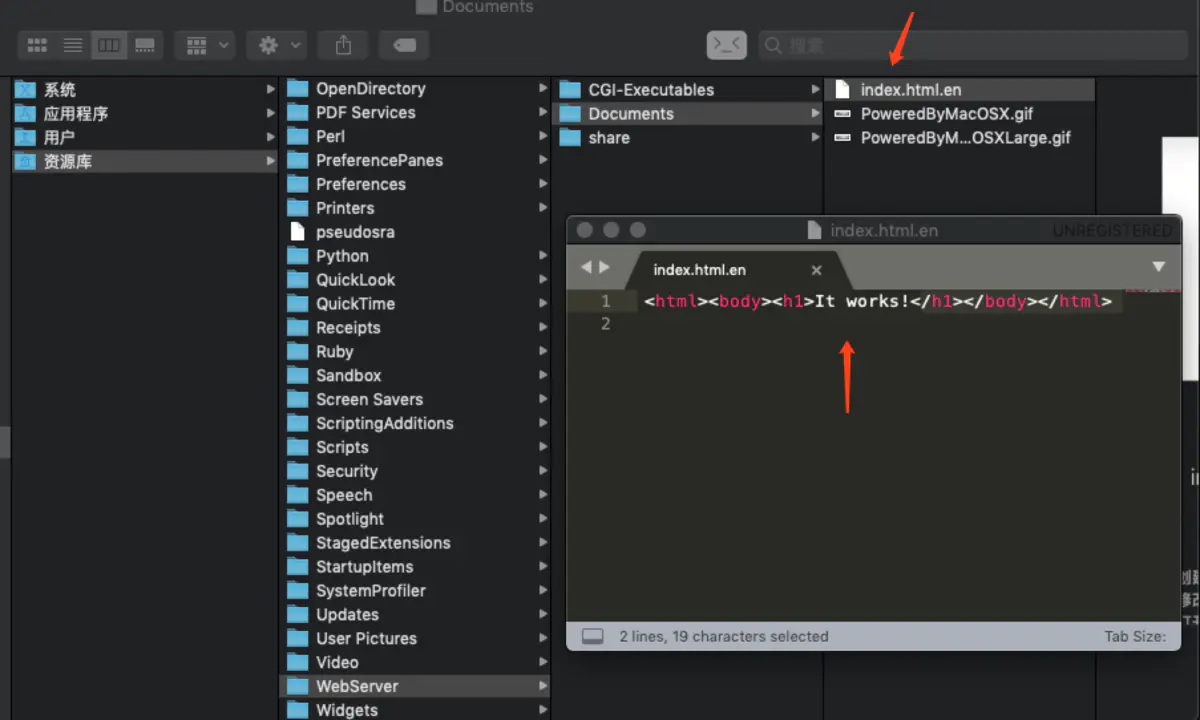Expand arrow next to Security folder

tap(543, 472)
